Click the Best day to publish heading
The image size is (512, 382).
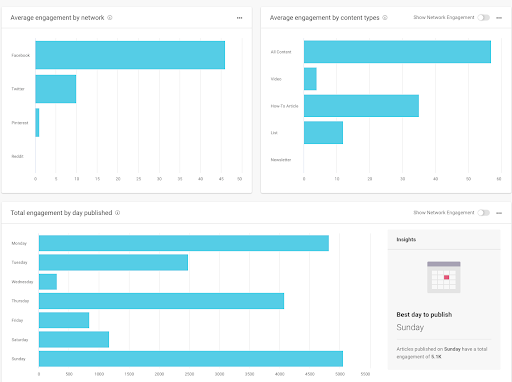[x=424, y=314]
